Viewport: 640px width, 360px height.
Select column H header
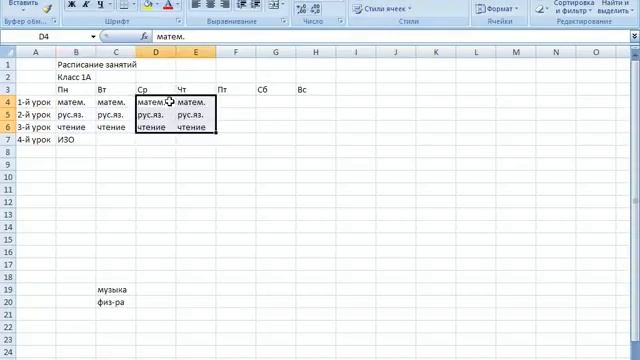pos(316,52)
